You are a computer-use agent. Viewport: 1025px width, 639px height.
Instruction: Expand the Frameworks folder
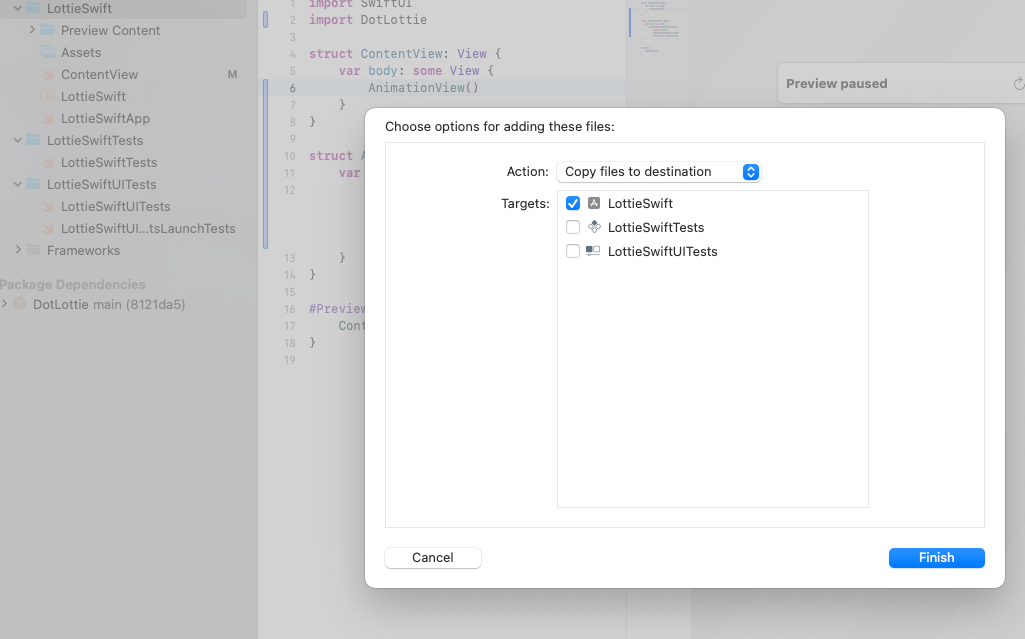click(x=18, y=250)
